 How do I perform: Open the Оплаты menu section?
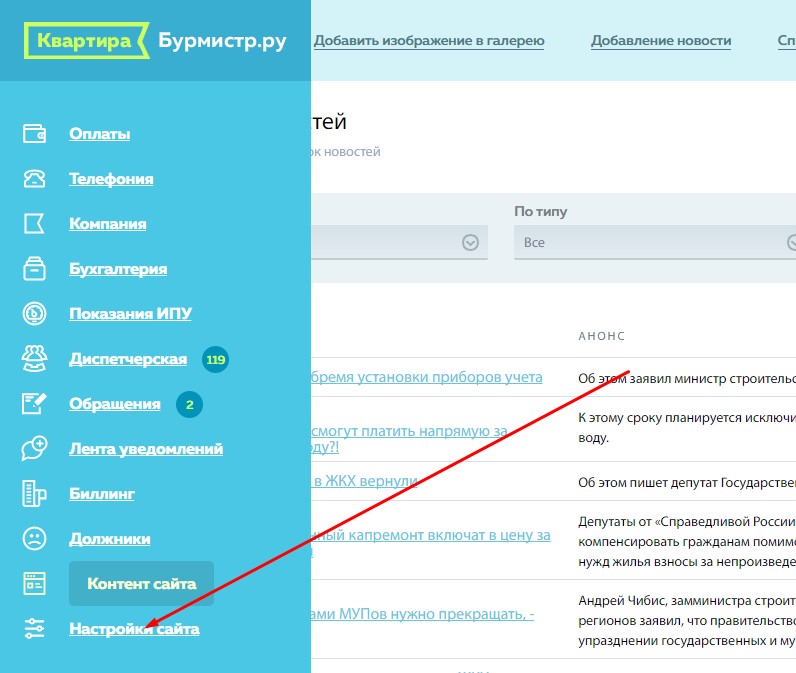point(100,134)
